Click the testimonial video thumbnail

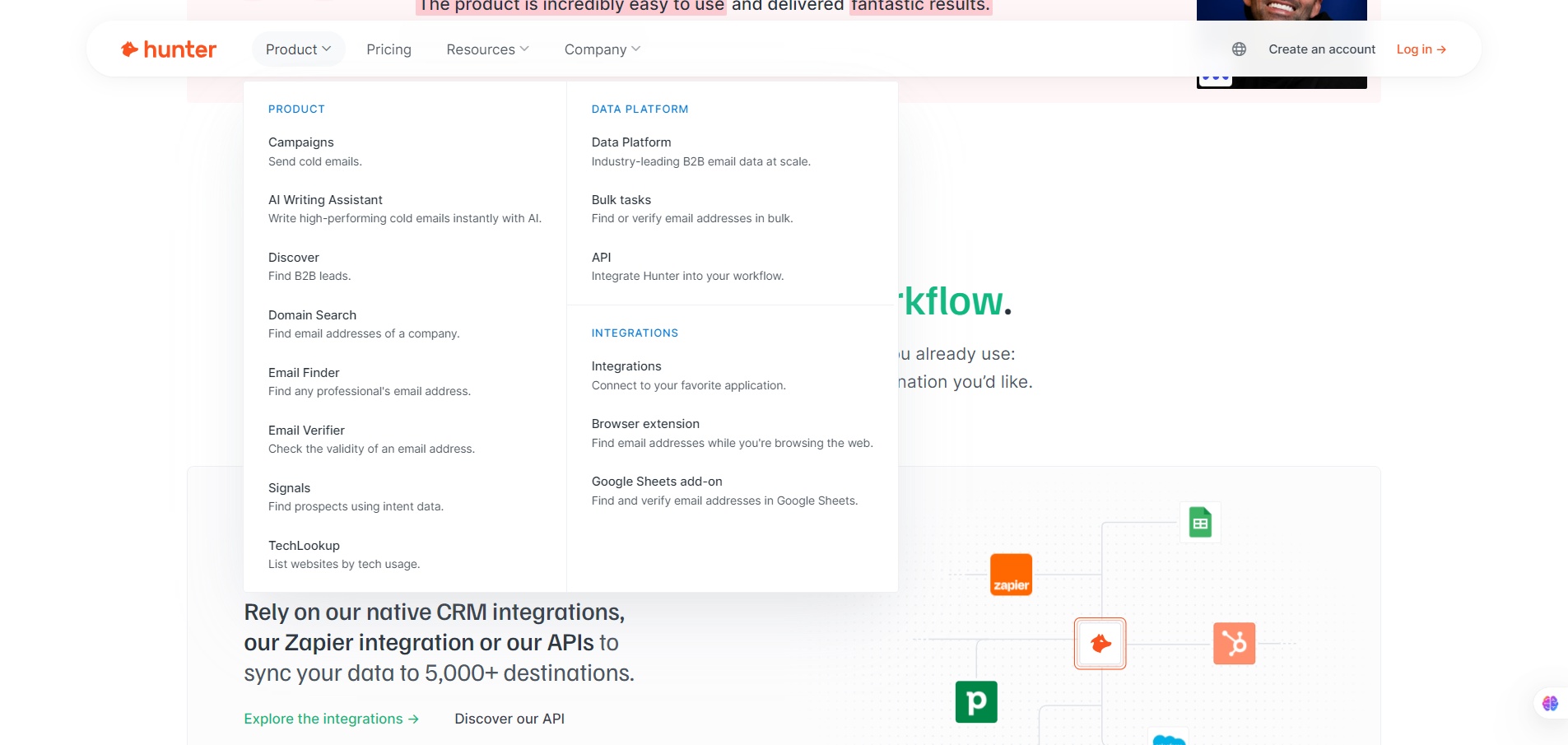1282,44
